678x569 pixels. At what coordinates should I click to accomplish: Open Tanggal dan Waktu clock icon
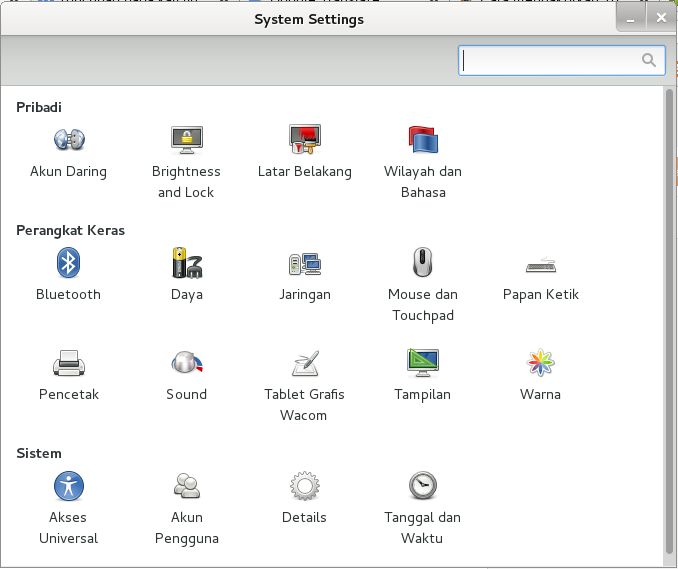tap(423, 486)
